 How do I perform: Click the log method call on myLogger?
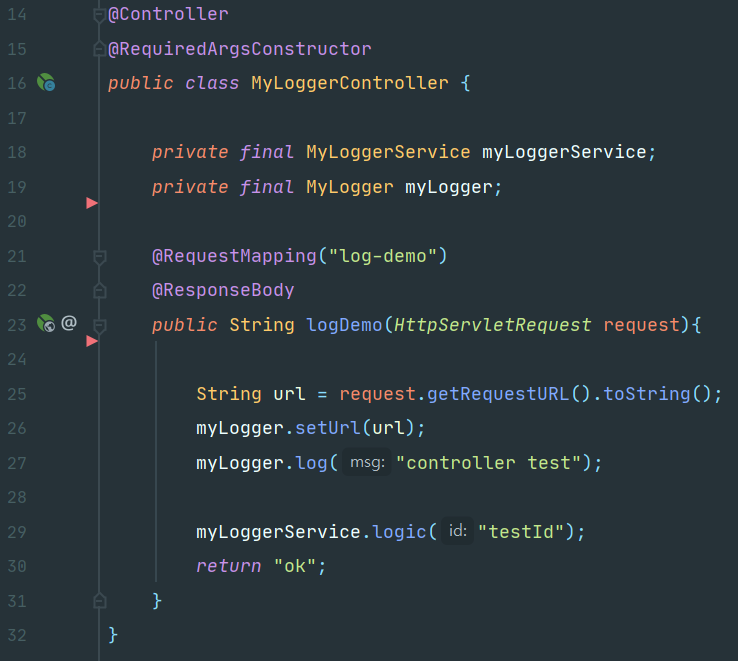click(311, 463)
